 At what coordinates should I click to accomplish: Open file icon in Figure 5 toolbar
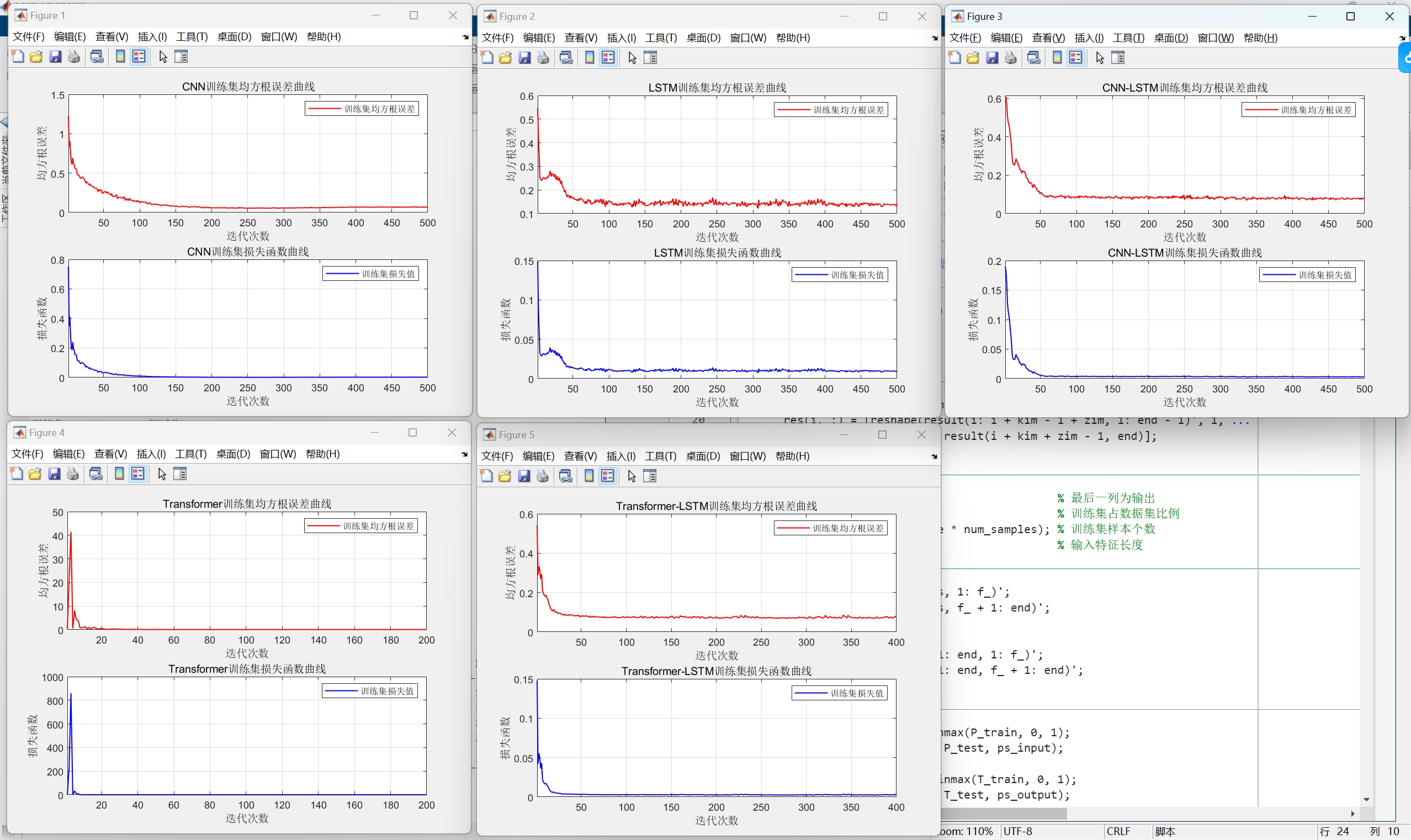(505, 476)
